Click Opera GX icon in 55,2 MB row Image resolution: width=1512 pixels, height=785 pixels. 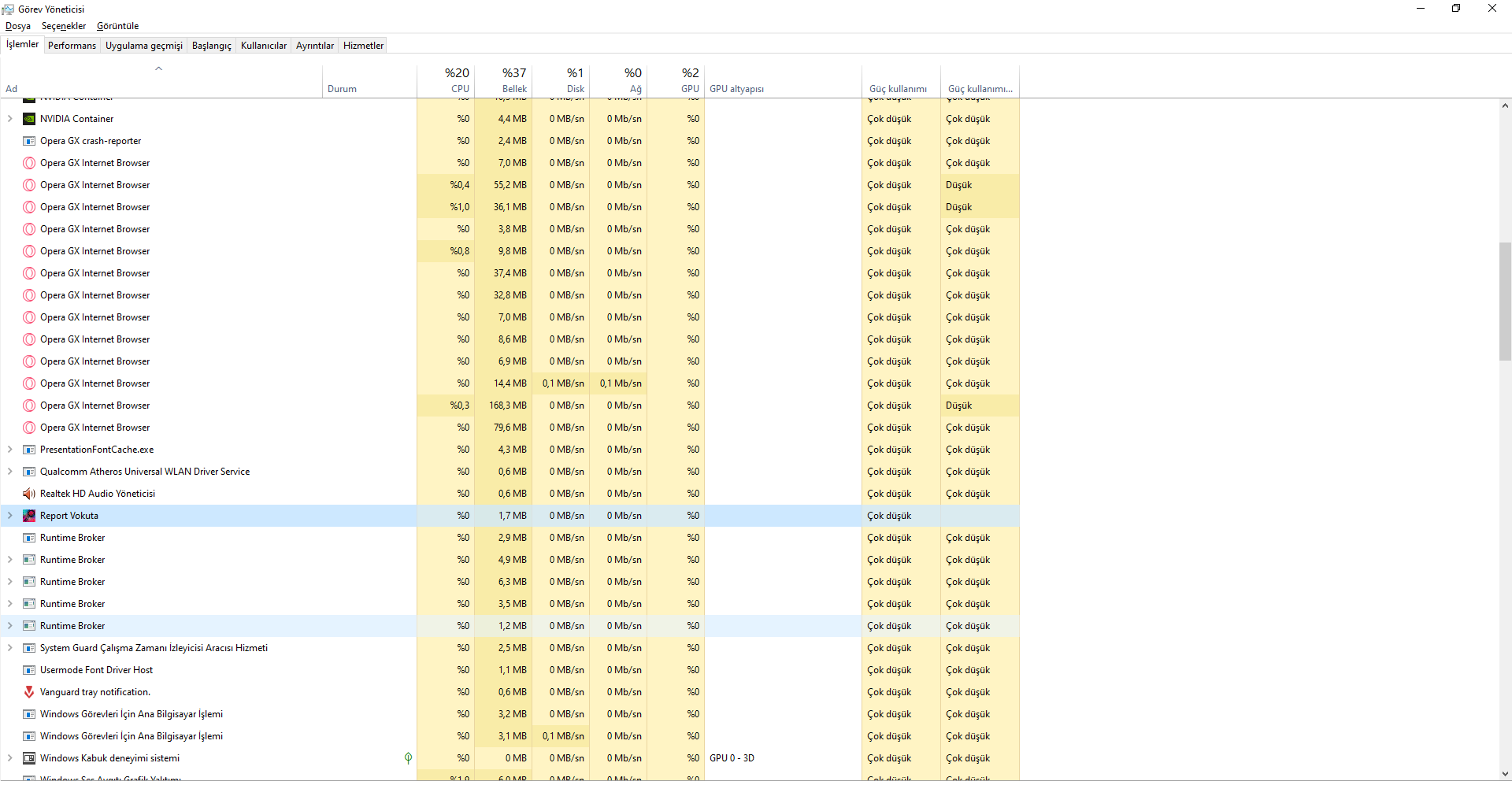[29, 185]
